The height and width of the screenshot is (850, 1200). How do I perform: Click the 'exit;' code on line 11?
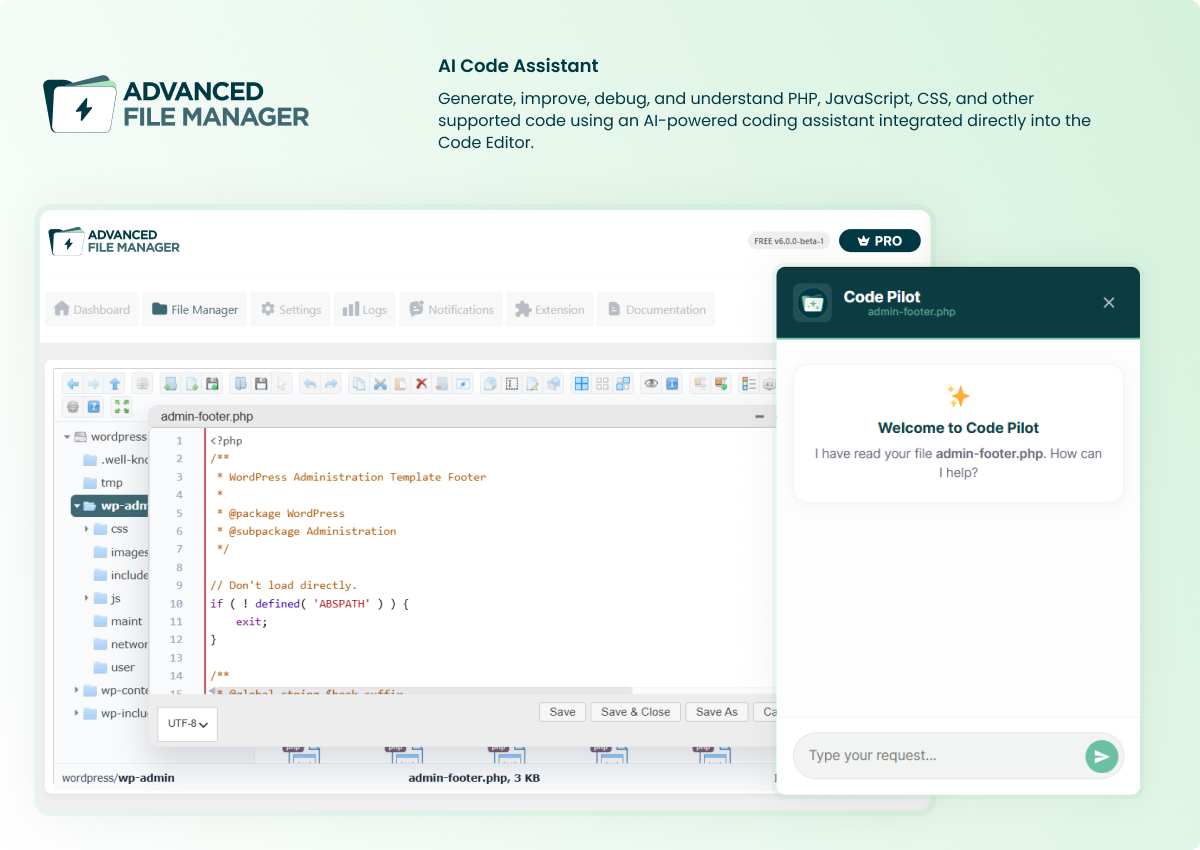(251, 622)
